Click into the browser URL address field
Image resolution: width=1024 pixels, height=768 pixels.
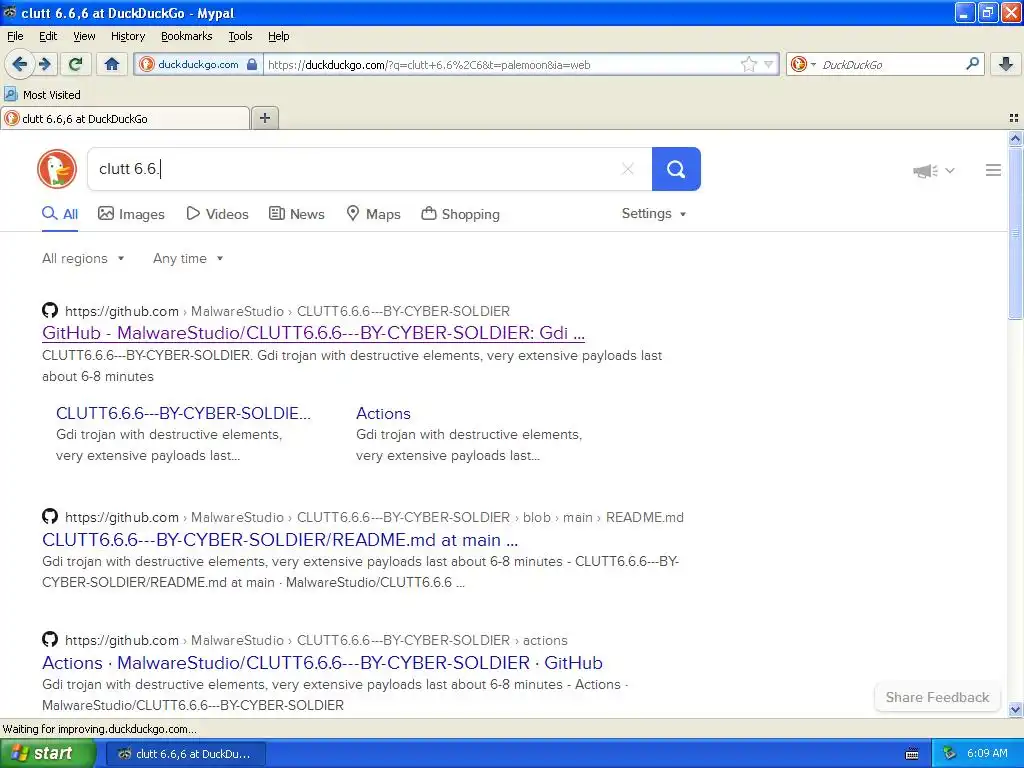tap(500, 65)
